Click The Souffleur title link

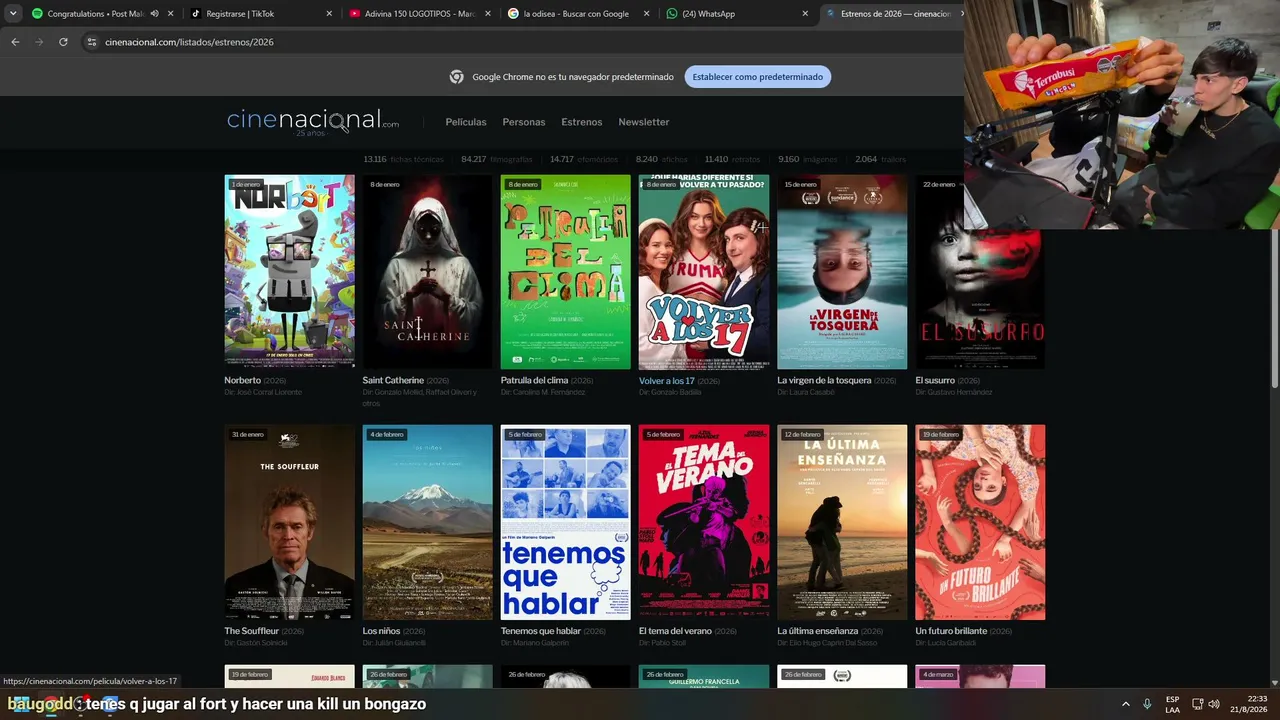pyautogui.click(x=251, y=632)
